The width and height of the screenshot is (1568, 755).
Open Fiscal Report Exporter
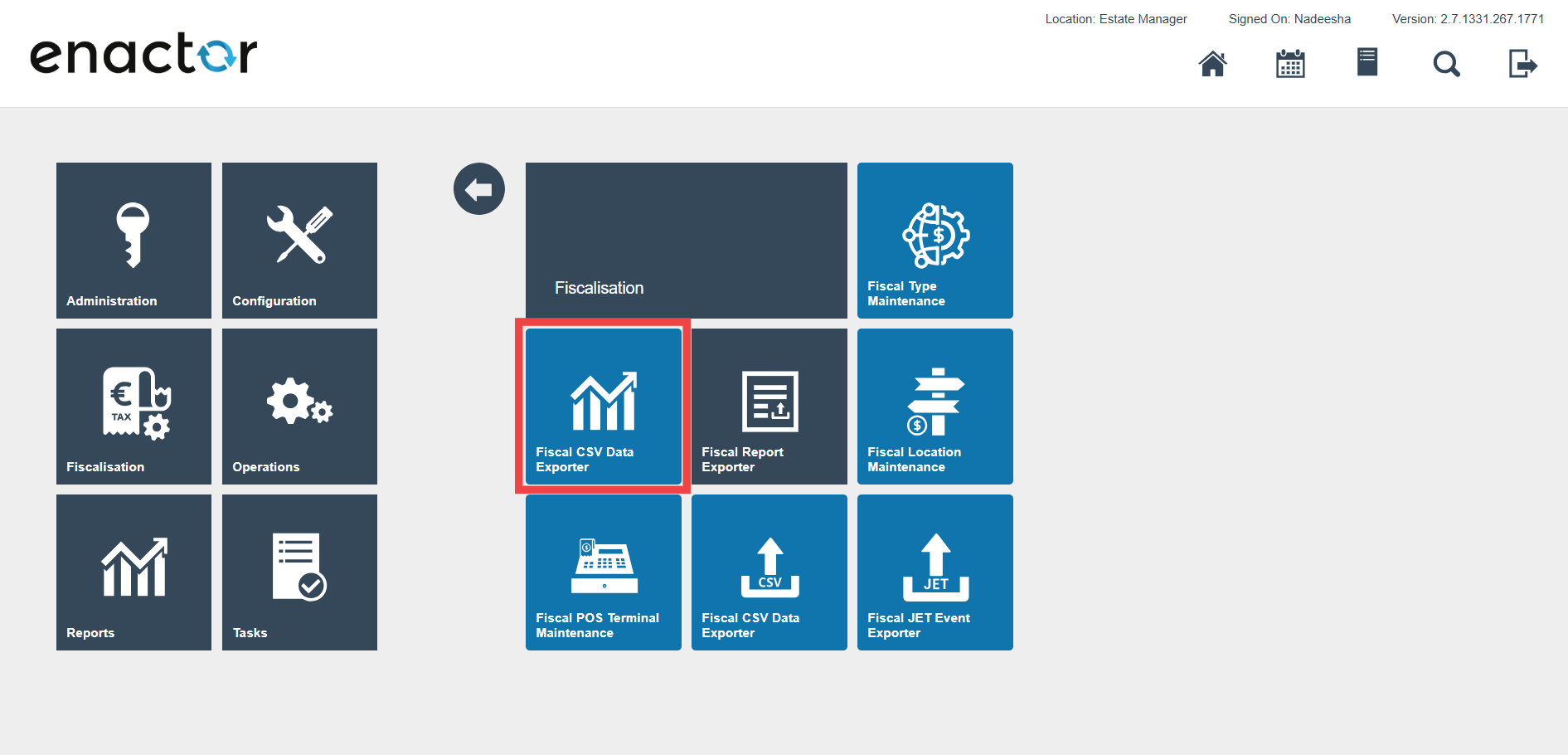pos(769,407)
